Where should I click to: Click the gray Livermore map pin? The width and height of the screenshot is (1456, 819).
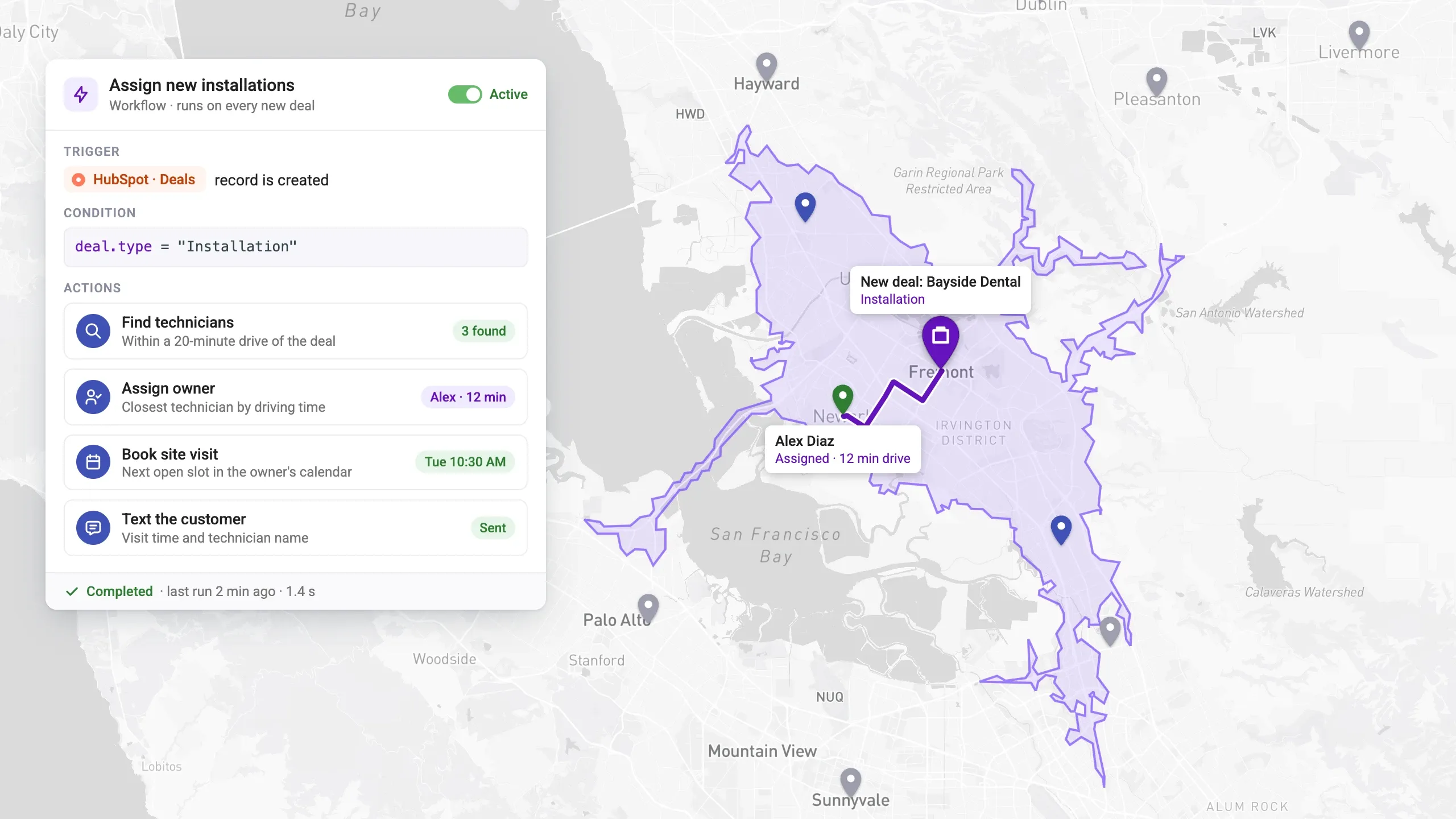[1359, 35]
